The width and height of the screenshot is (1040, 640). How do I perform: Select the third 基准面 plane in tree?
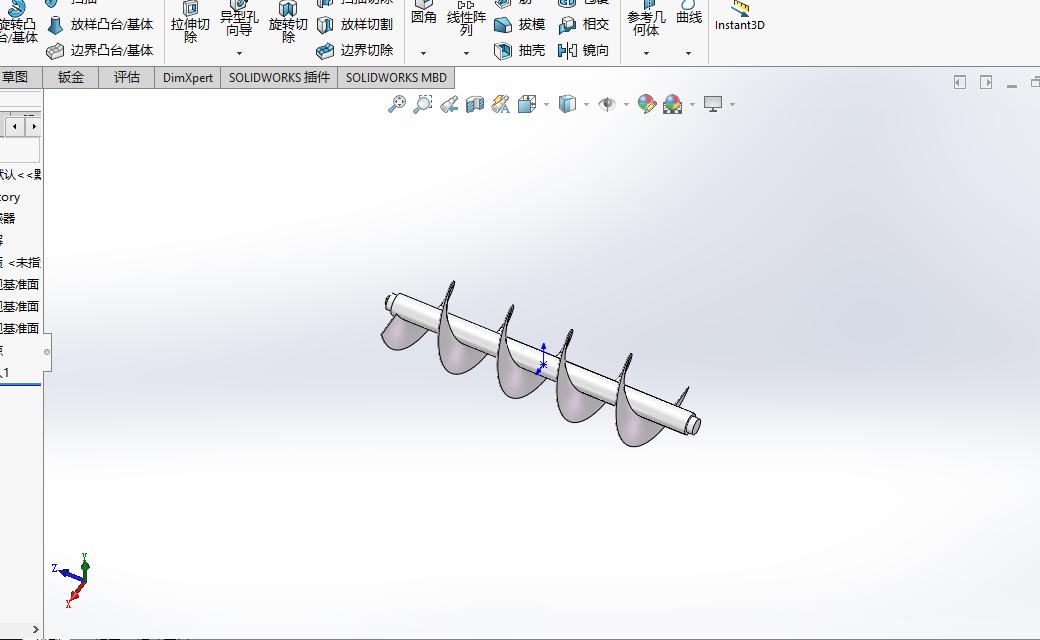pos(20,328)
